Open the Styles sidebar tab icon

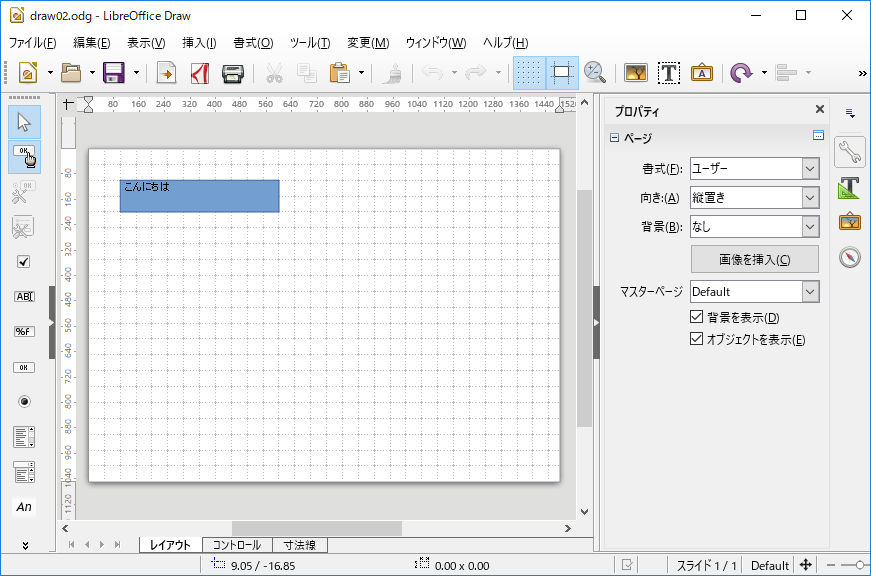[x=850, y=188]
